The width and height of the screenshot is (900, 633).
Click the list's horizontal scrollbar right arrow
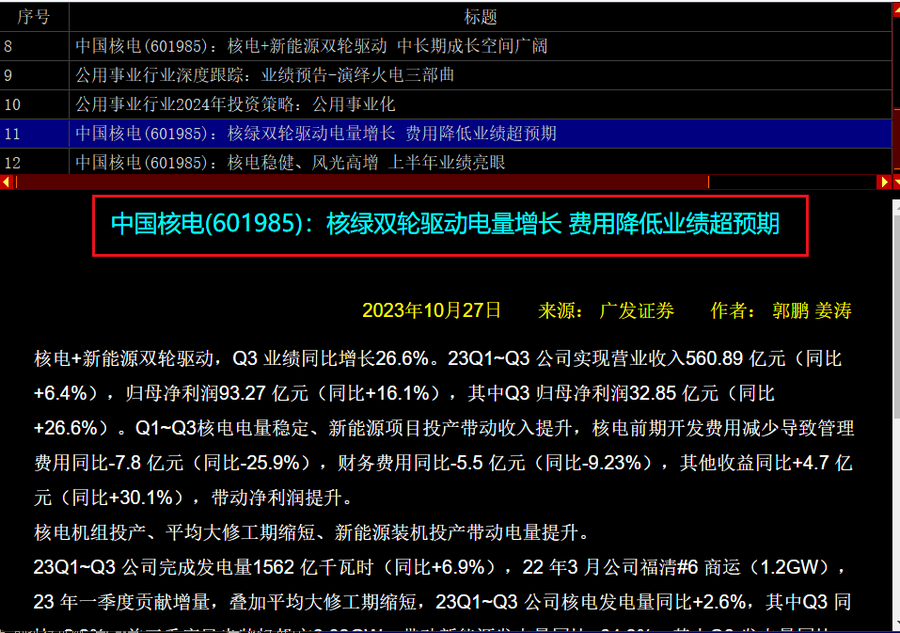(884, 182)
